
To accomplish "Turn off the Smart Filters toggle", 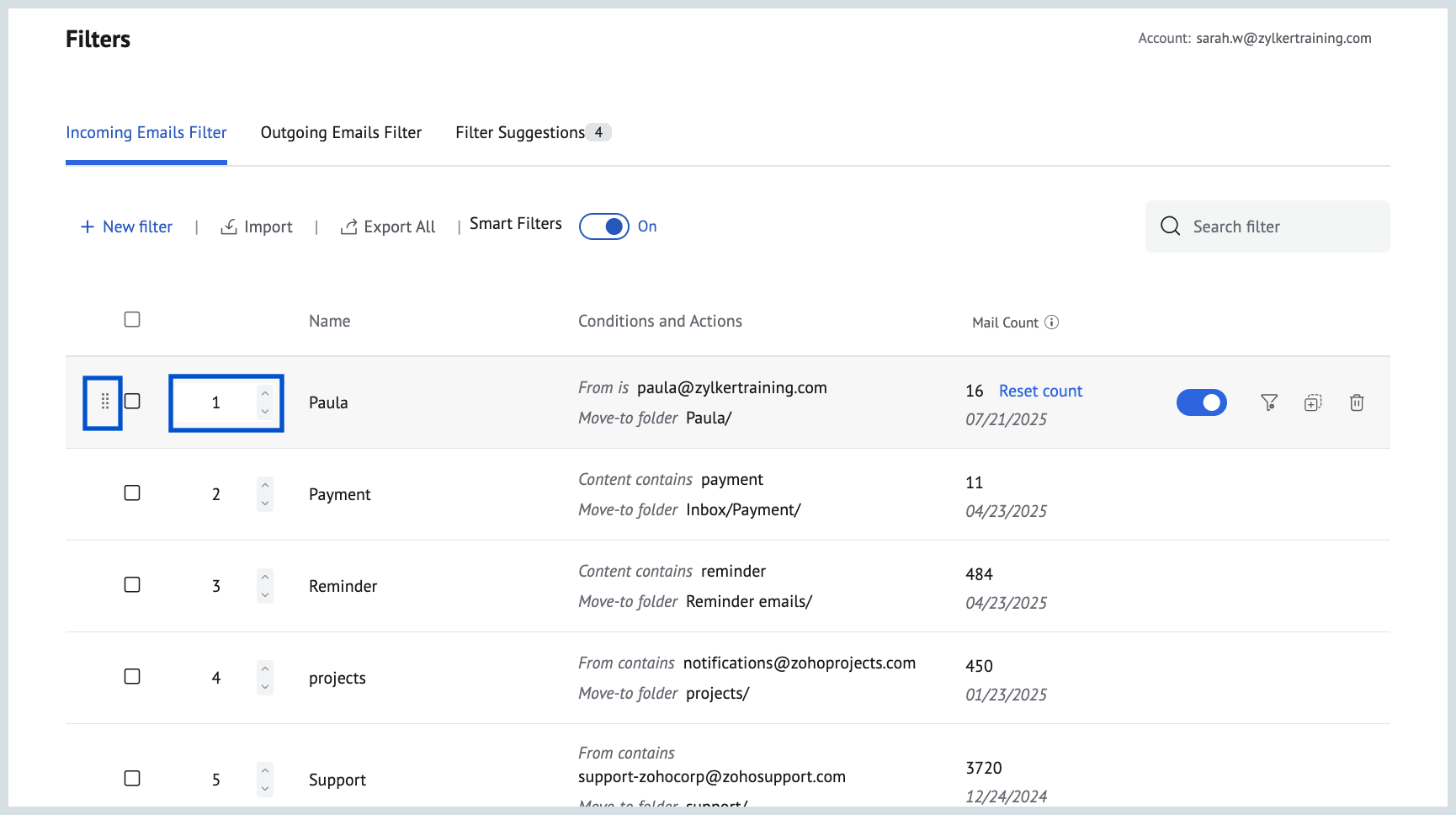I will (x=604, y=226).
